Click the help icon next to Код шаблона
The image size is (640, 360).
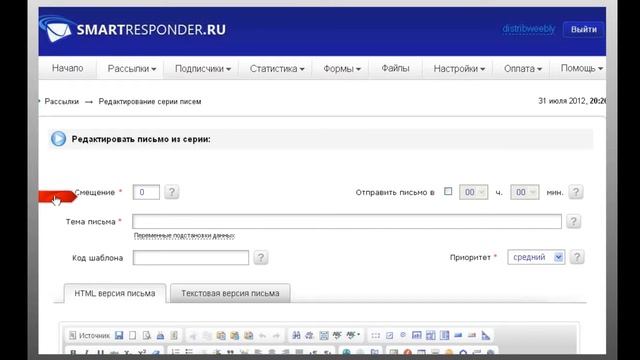click(x=261, y=258)
